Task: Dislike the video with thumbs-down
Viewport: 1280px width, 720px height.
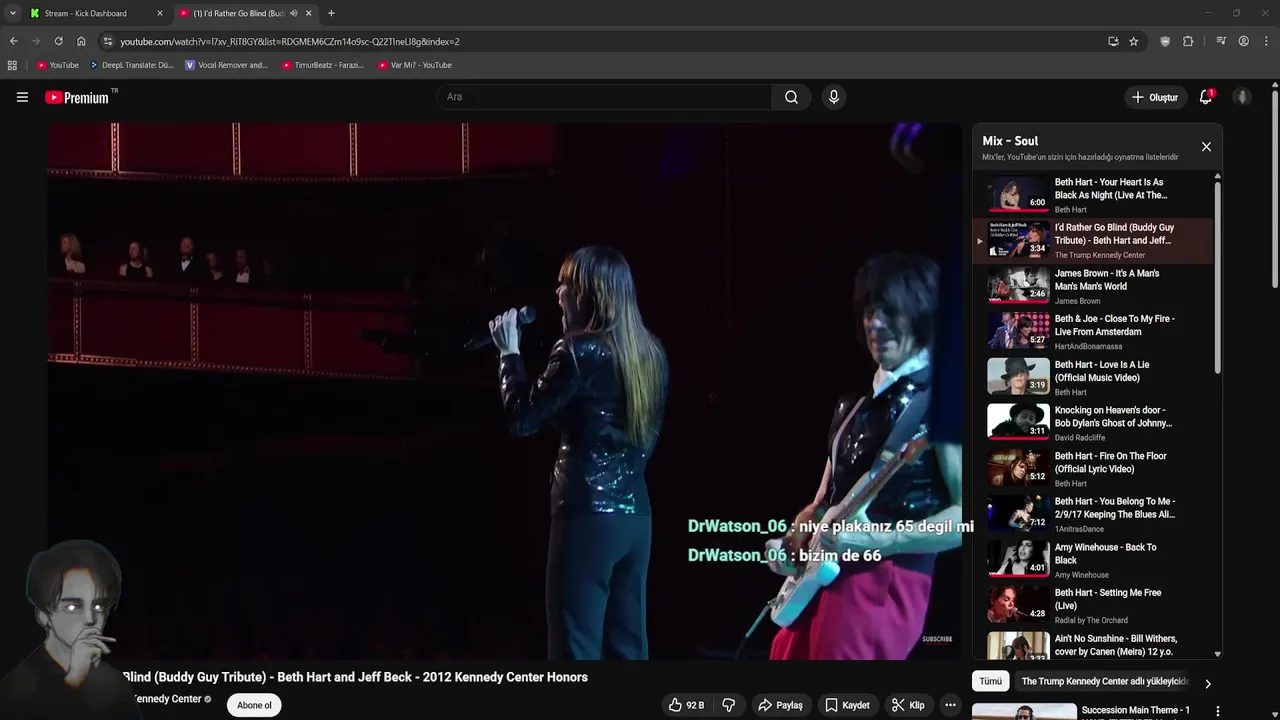Action: pos(729,705)
